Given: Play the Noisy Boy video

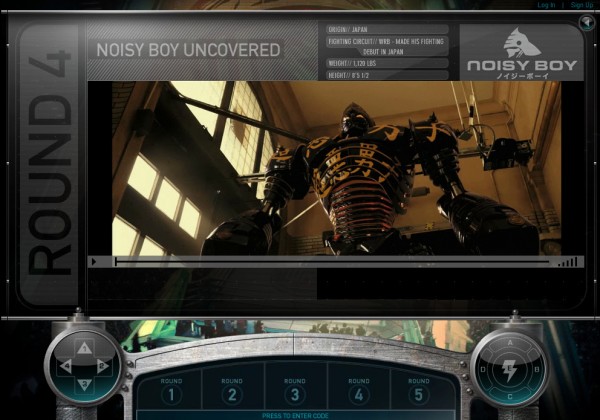Looking at the screenshot, I should click(94, 262).
